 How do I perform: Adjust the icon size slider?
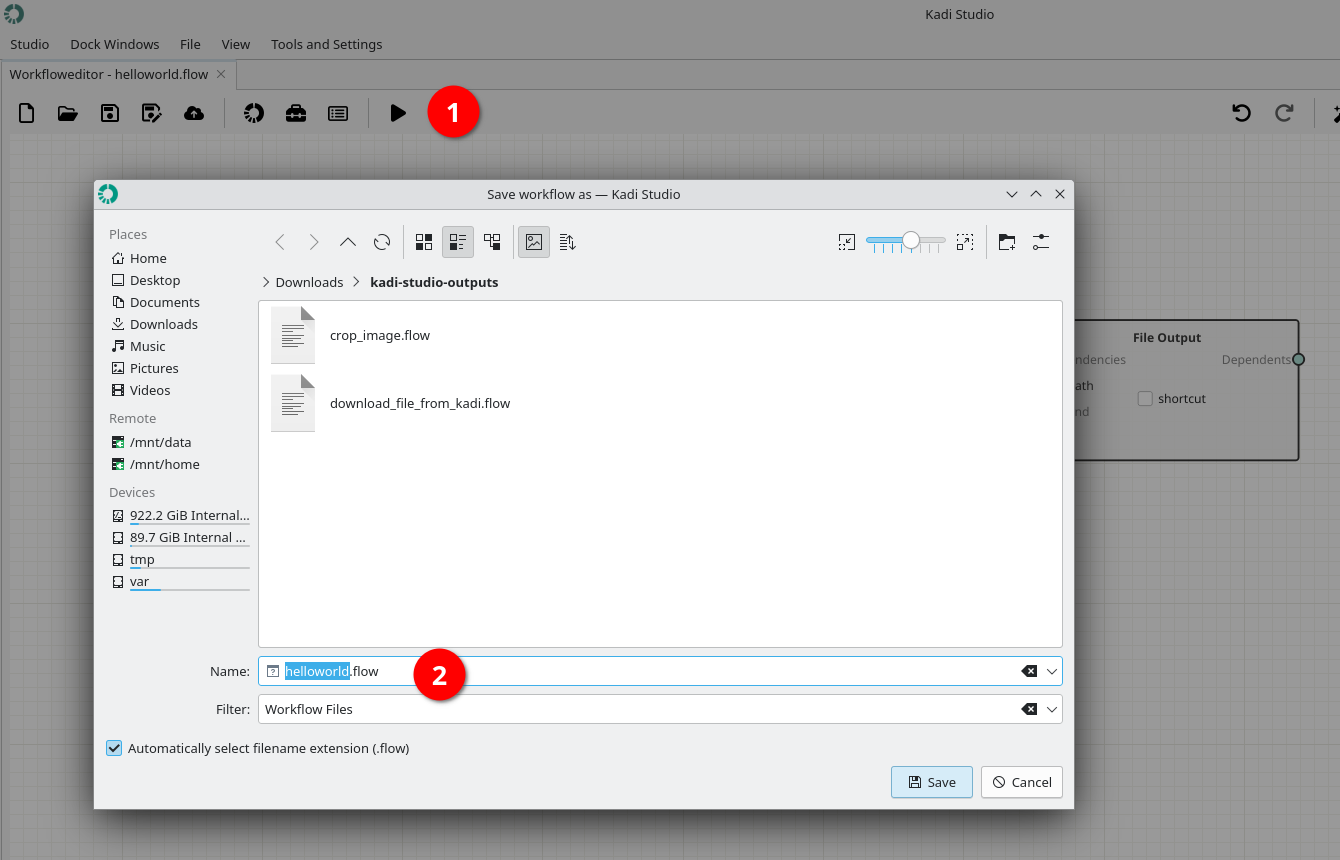pos(906,241)
